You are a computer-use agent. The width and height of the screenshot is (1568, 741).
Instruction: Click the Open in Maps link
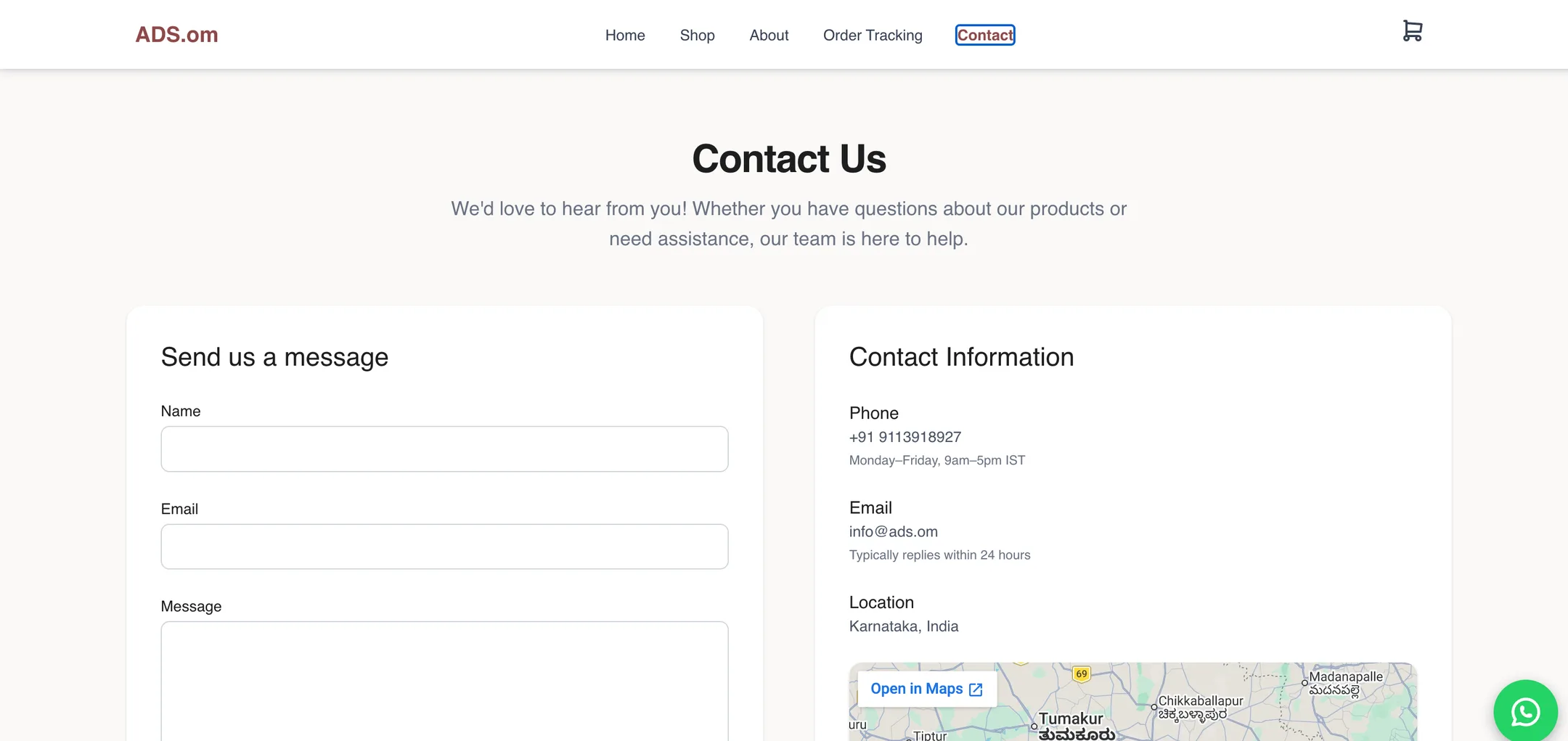click(x=926, y=689)
